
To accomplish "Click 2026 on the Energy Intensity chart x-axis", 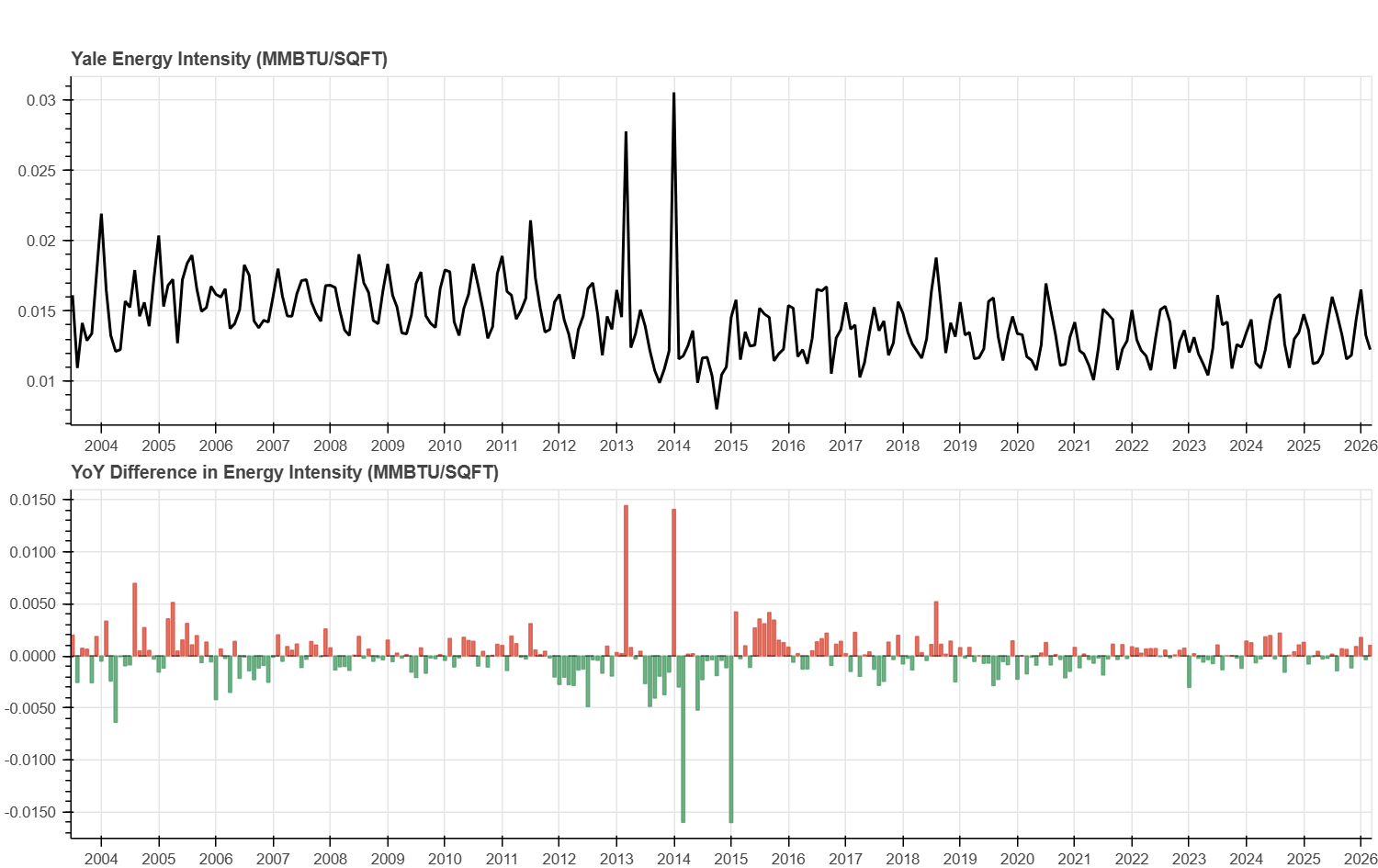I will (1361, 445).
